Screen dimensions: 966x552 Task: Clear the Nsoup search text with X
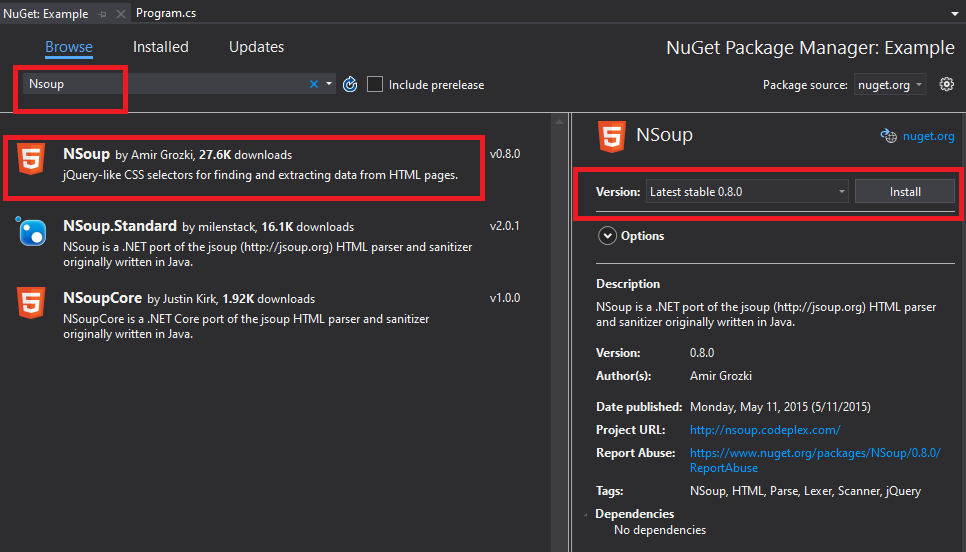click(314, 84)
